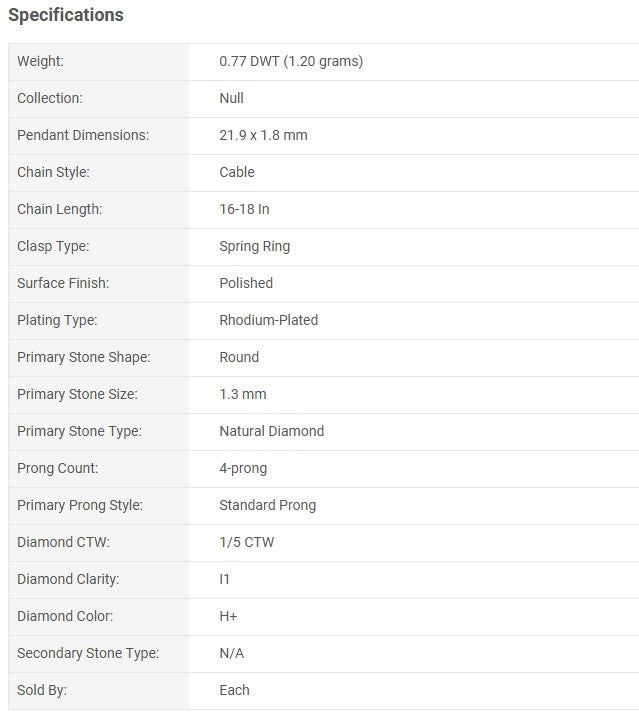Click the 1/5 CTW diamond value
This screenshot has height=716, width=639.
247,542
